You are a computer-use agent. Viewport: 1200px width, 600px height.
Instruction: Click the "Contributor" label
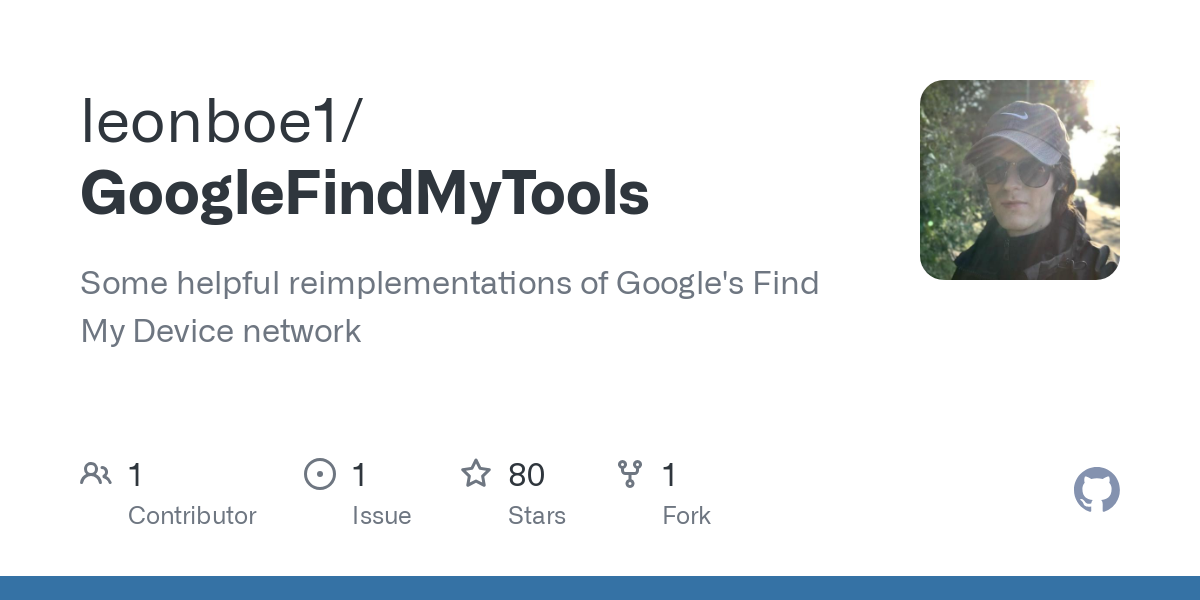click(x=192, y=516)
